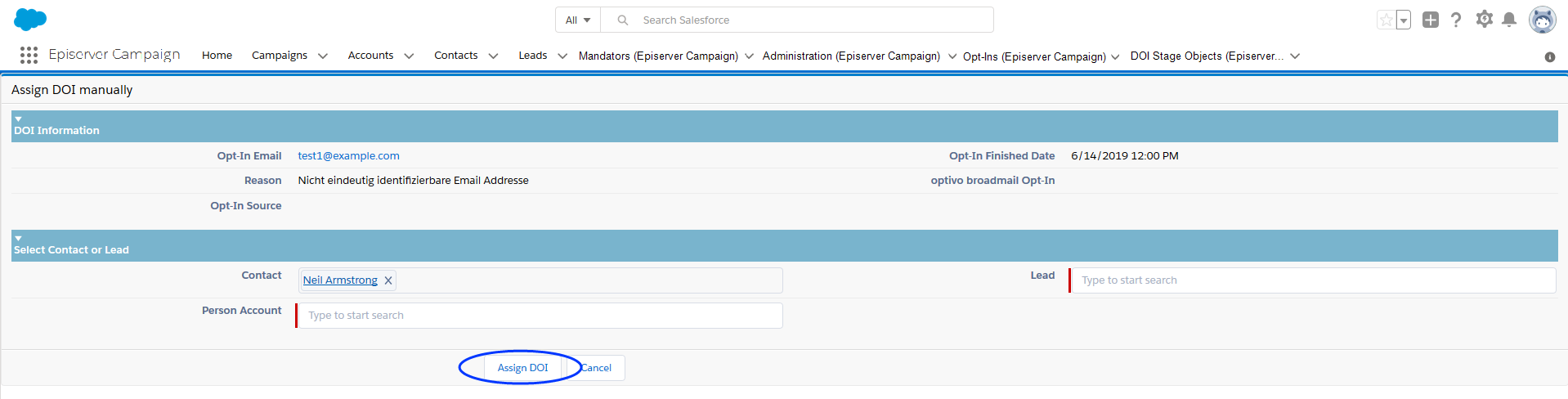Open Administration (Episerver Campaign) tab
The image size is (1568, 399).
point(851,56)
